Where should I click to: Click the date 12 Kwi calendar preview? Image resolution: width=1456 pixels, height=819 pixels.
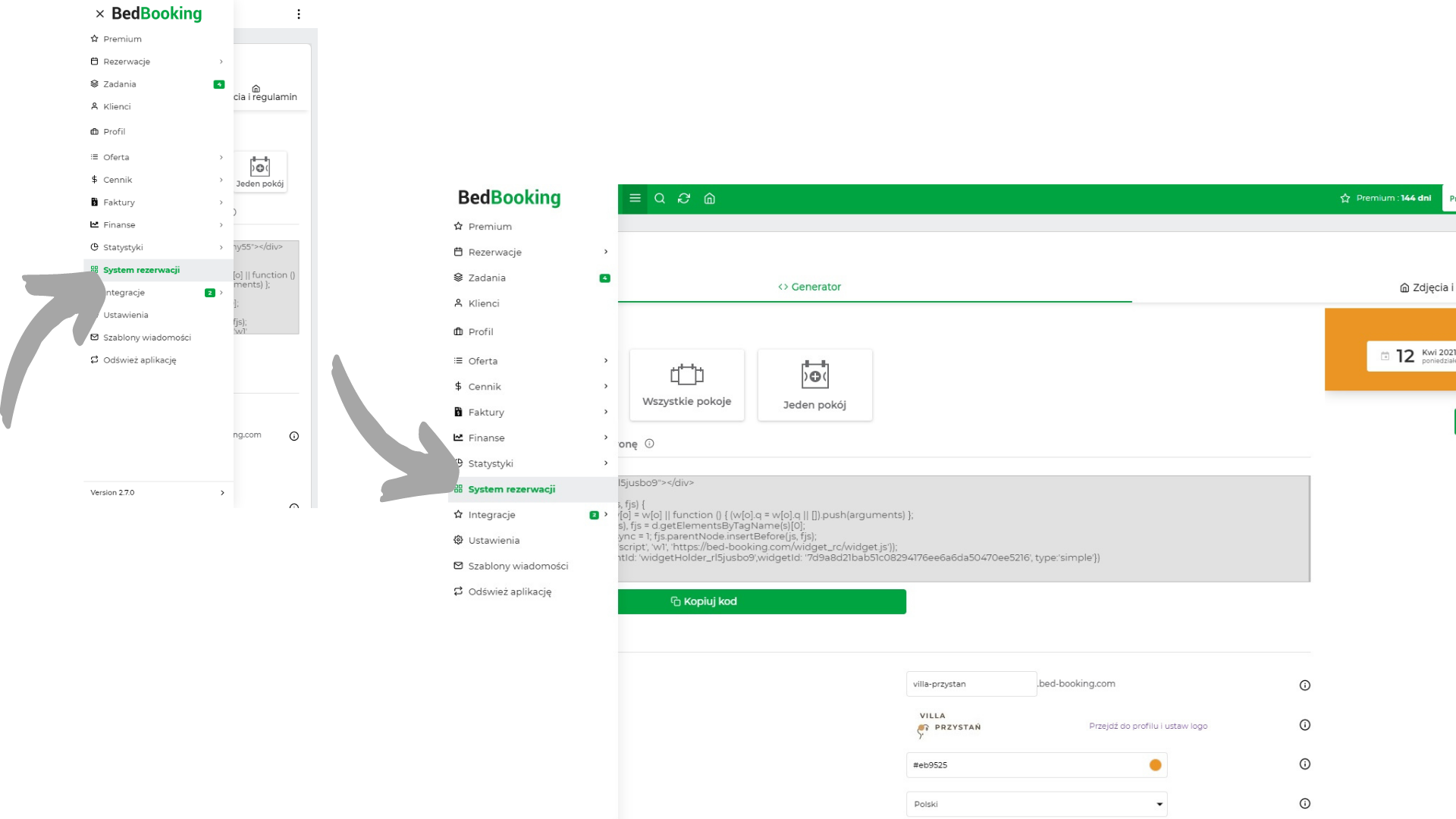[1411, 356]
